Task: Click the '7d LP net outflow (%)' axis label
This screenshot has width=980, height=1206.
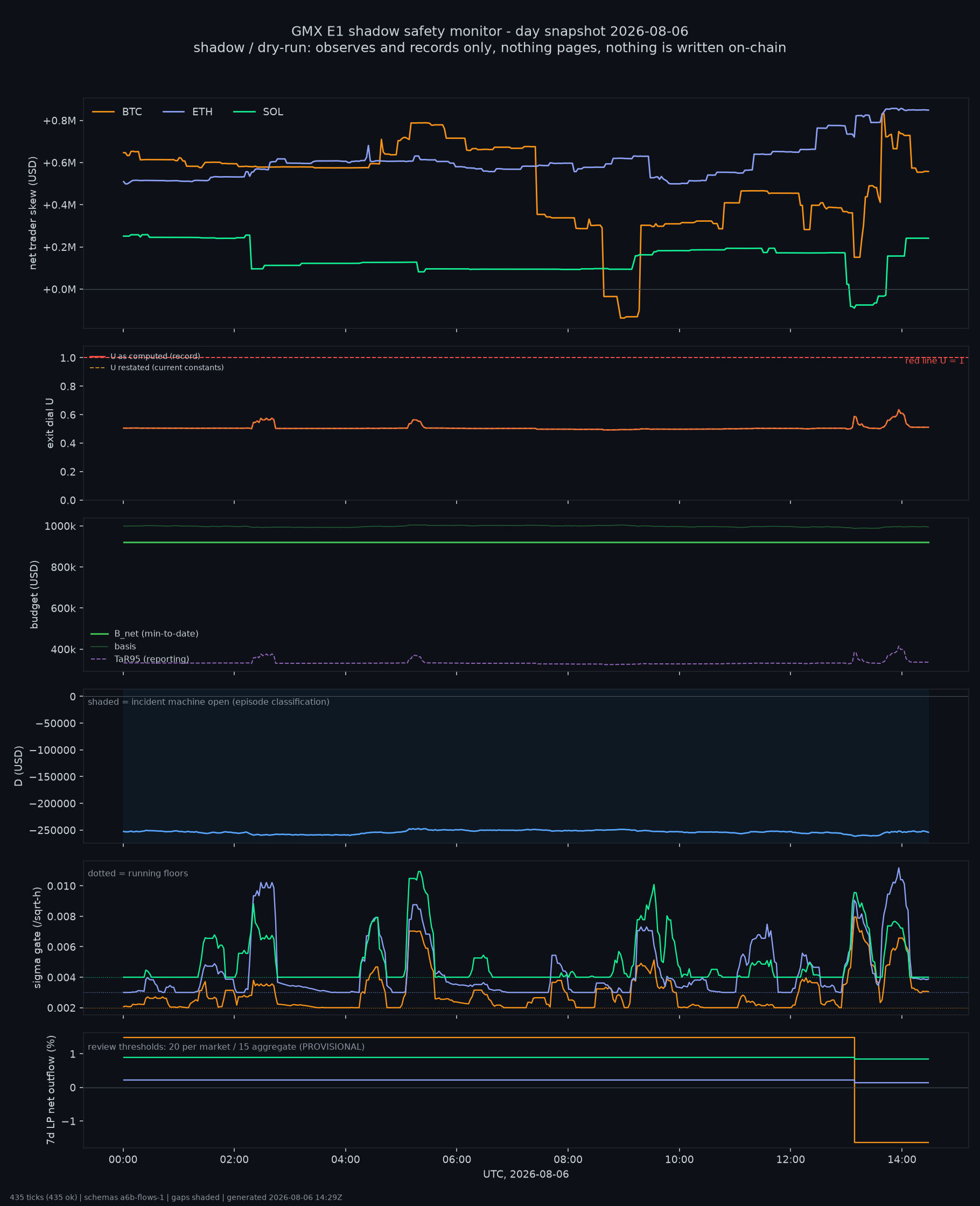Action: [x=50, y=1090]
